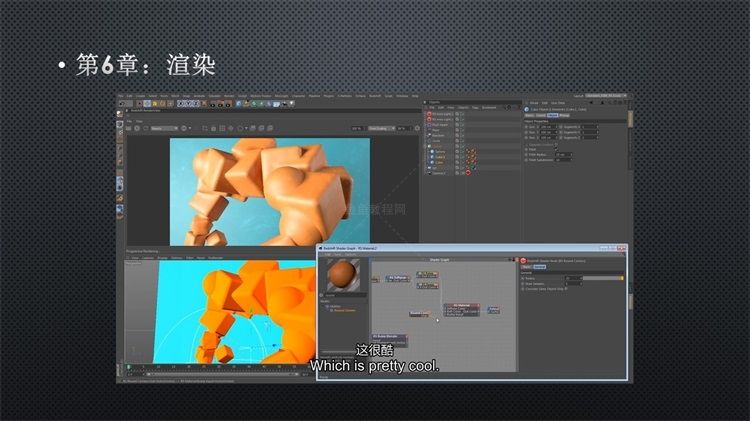Toggle enable checkmark of Cube object
Screen dimensions: 750x421
coord(462,163)
